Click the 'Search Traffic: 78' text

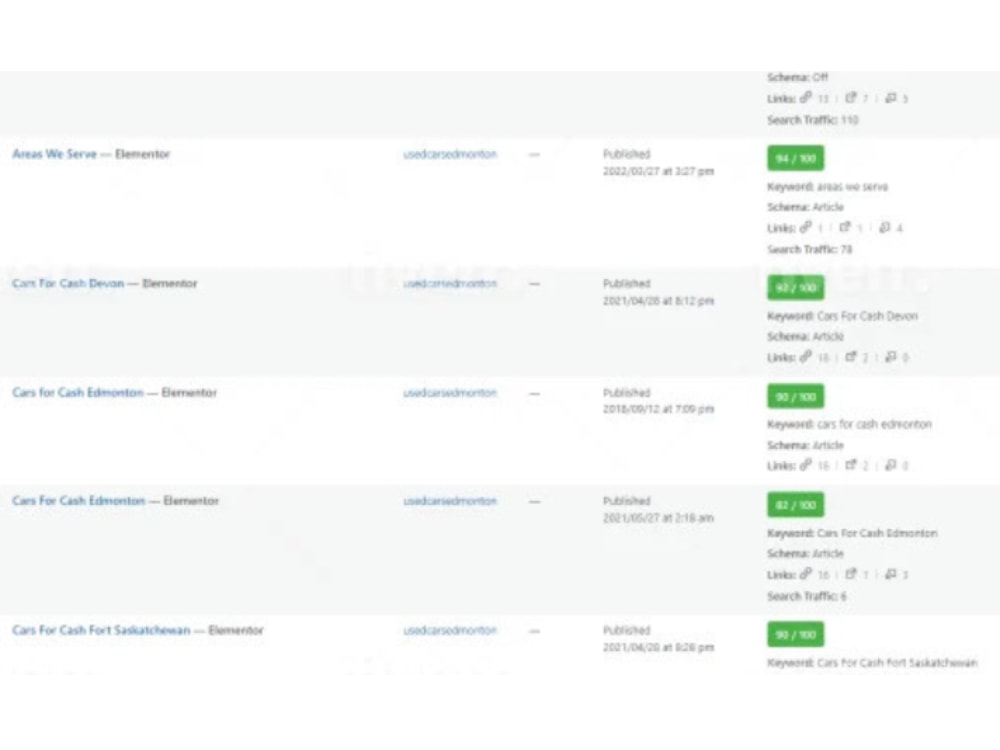809,249
